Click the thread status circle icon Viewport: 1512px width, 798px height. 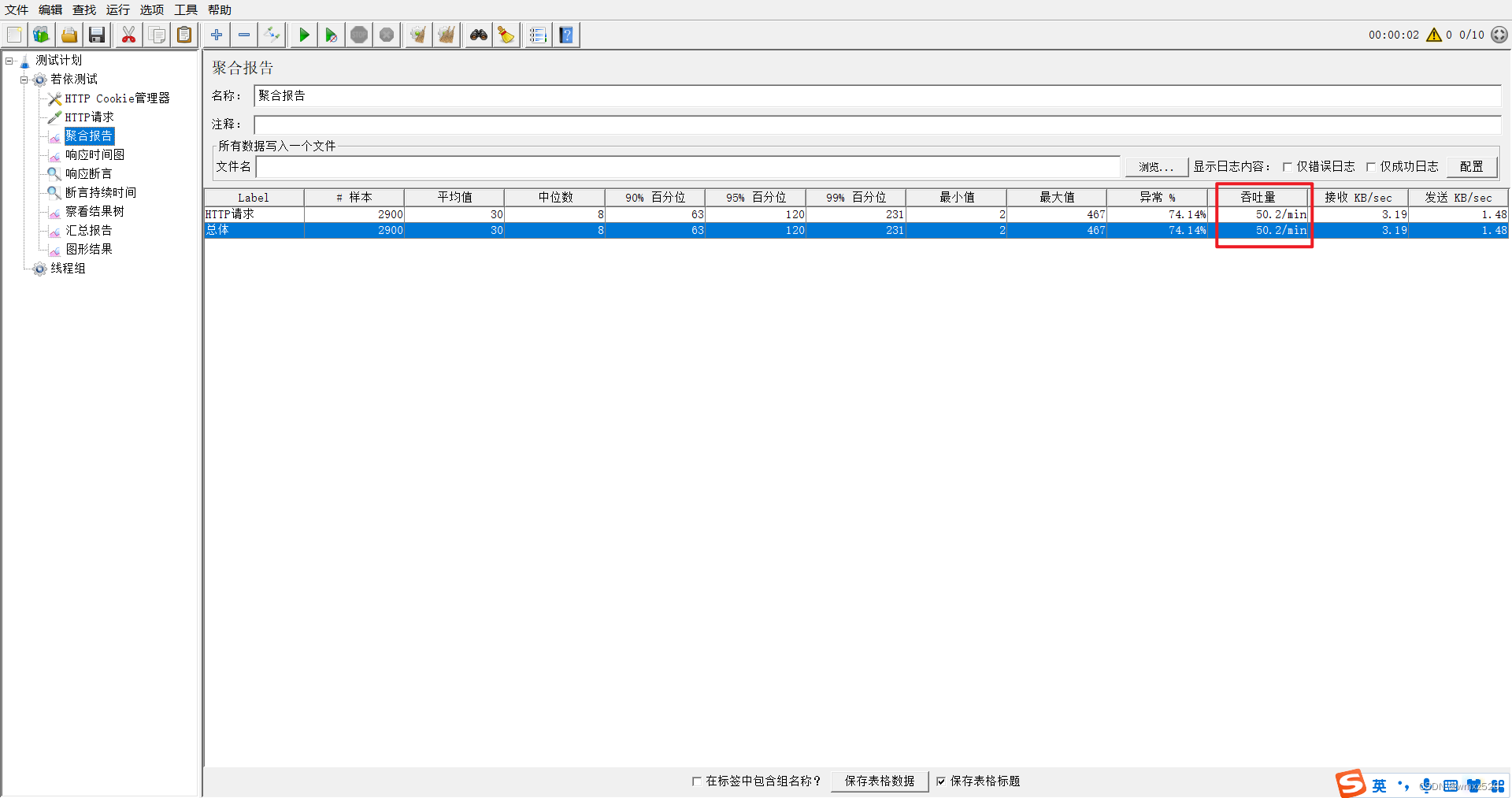pos(1499,35)
